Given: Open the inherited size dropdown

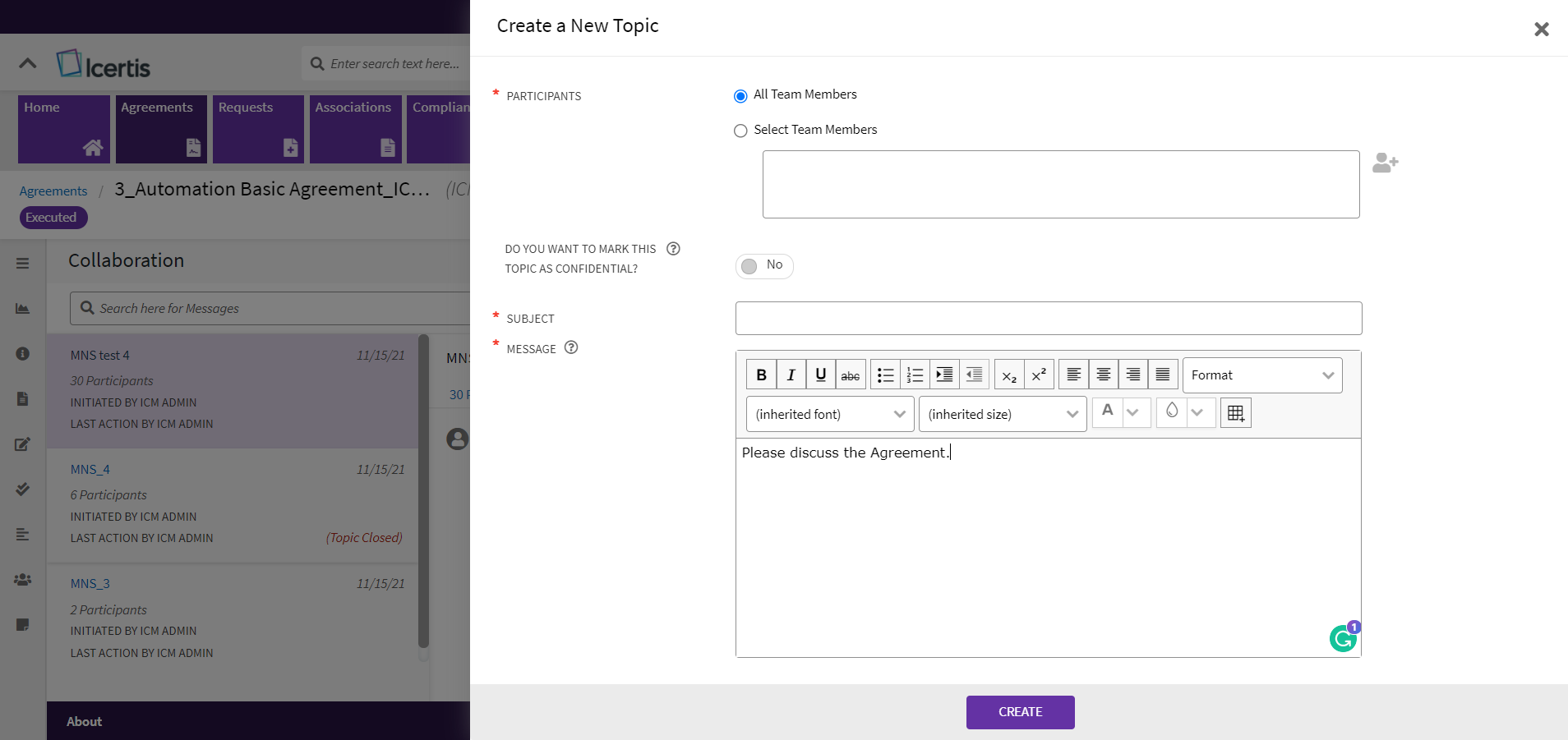Looking at the screenshot, I should tap(1002, 414).
